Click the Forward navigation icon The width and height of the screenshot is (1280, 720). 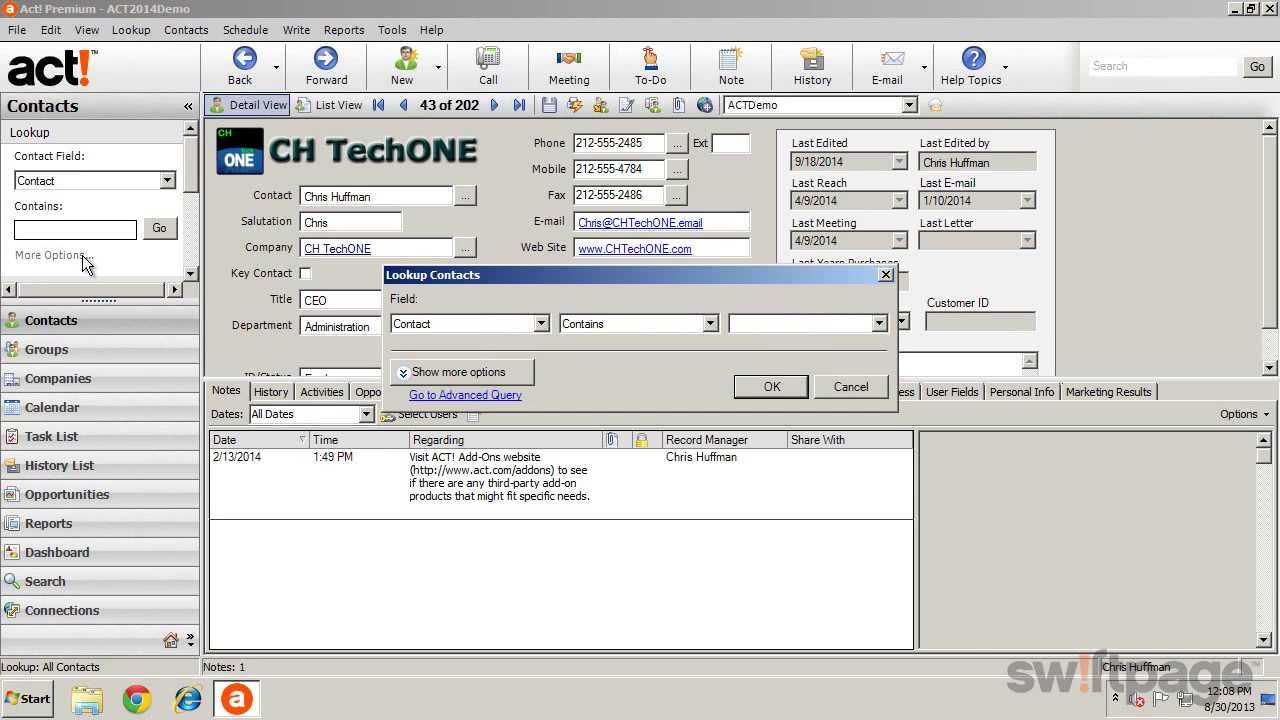[326, 66]
